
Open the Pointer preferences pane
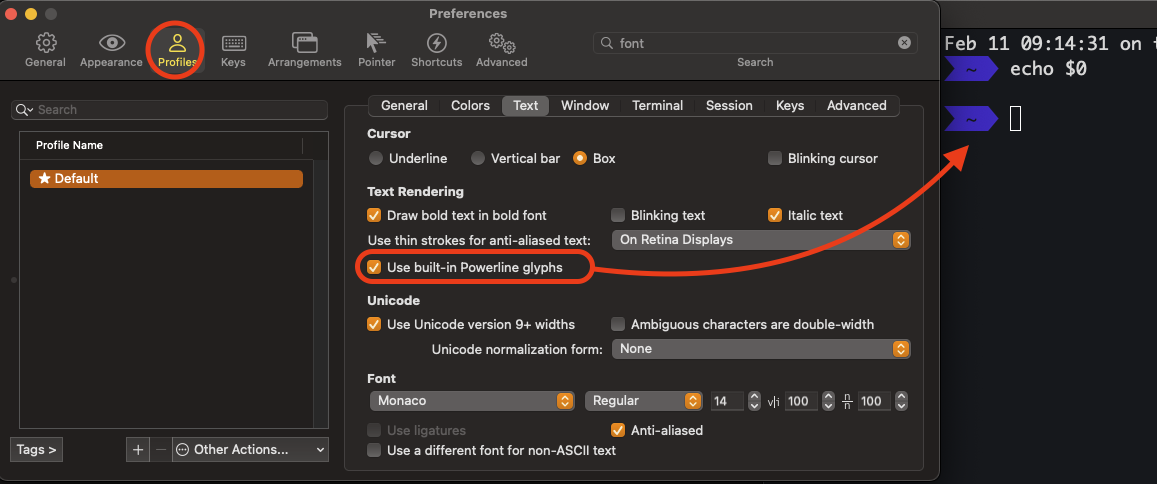click(x=377, y=49)
